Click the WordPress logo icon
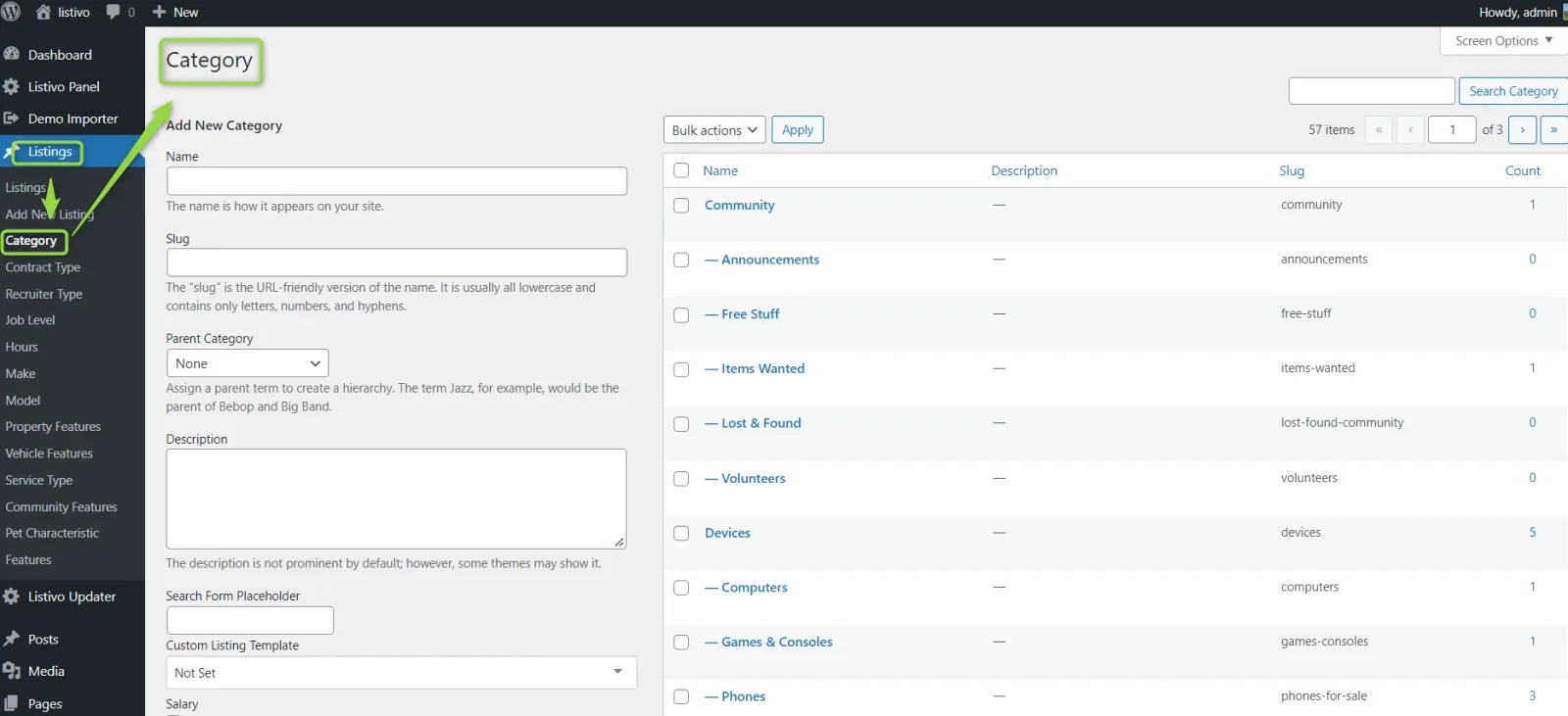Screen dimensions: 1568x716 12,12
